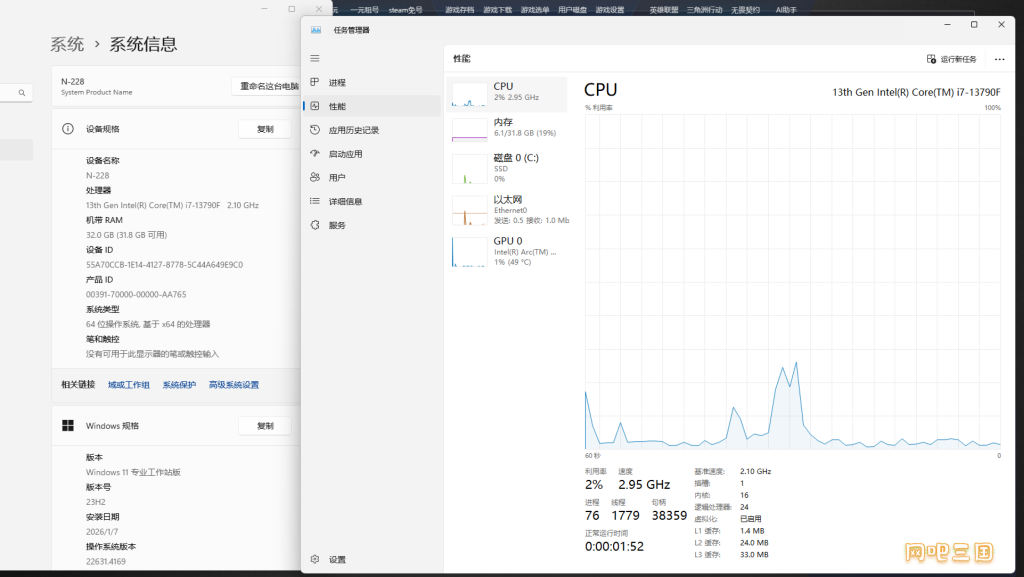Click the 启动应用 startup icon
This screenshot has height=577, width=1024.
click(x=315, y=153)
